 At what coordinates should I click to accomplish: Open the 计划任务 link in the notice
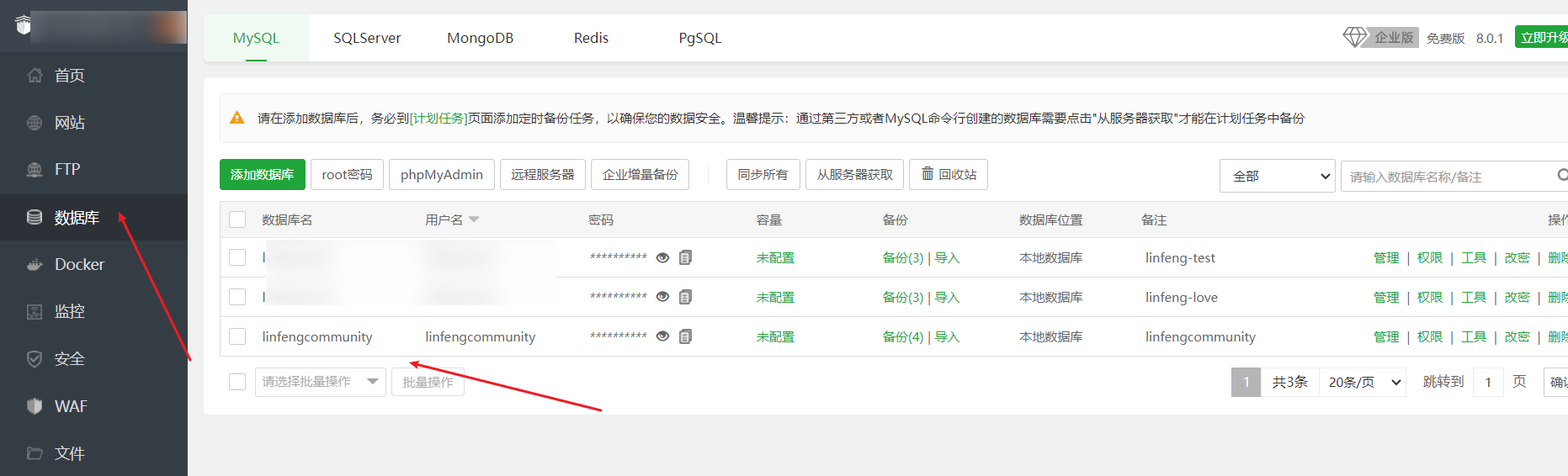point(439,118)
